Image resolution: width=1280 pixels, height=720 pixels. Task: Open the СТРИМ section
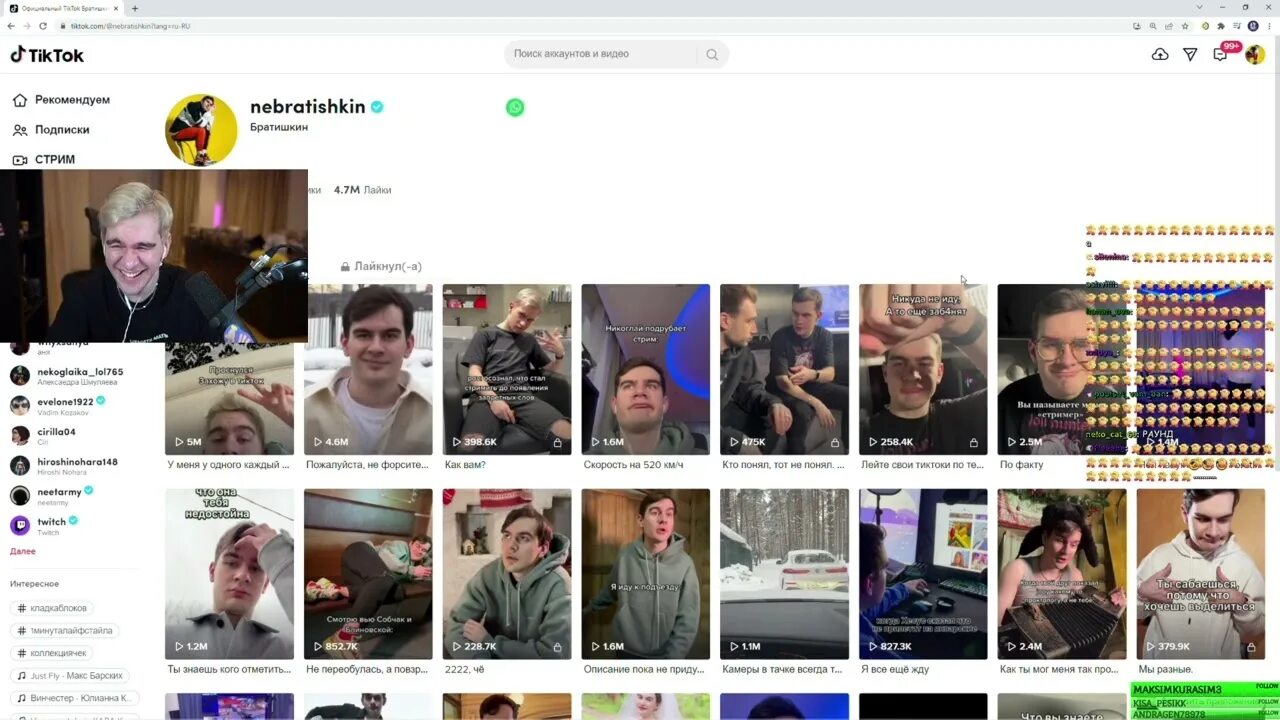click(x=43, y=160)
